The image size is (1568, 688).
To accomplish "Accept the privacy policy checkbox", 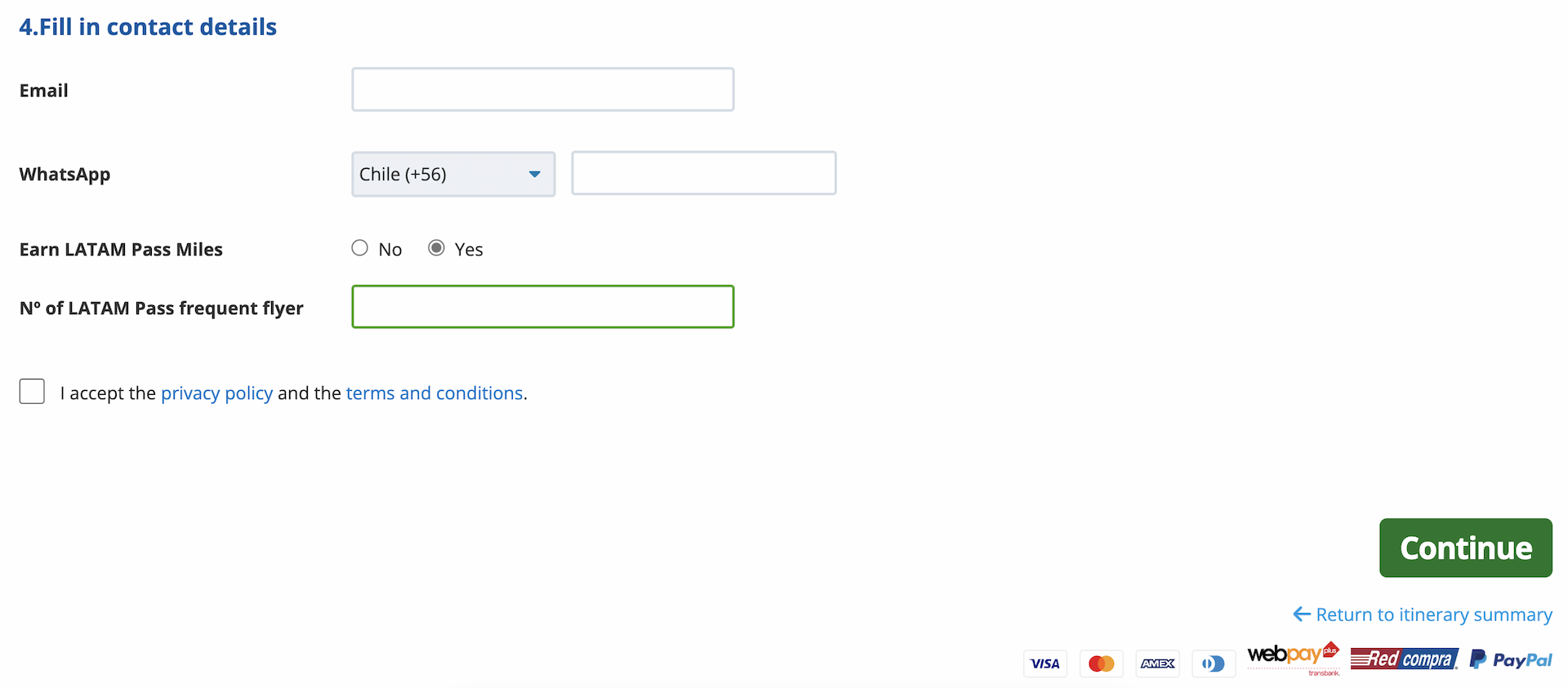I will pyautogui.click(x=32, y=392).
